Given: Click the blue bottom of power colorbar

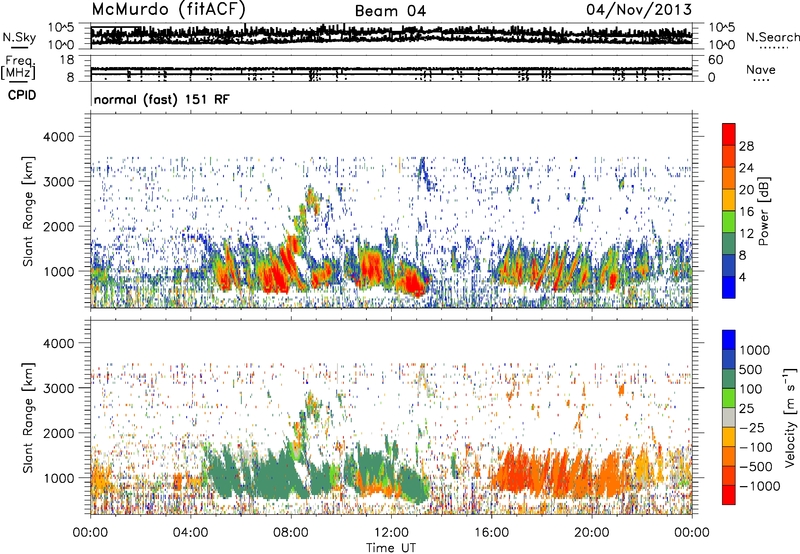Looking at the screenshot, I should click(x=729, y=287).
